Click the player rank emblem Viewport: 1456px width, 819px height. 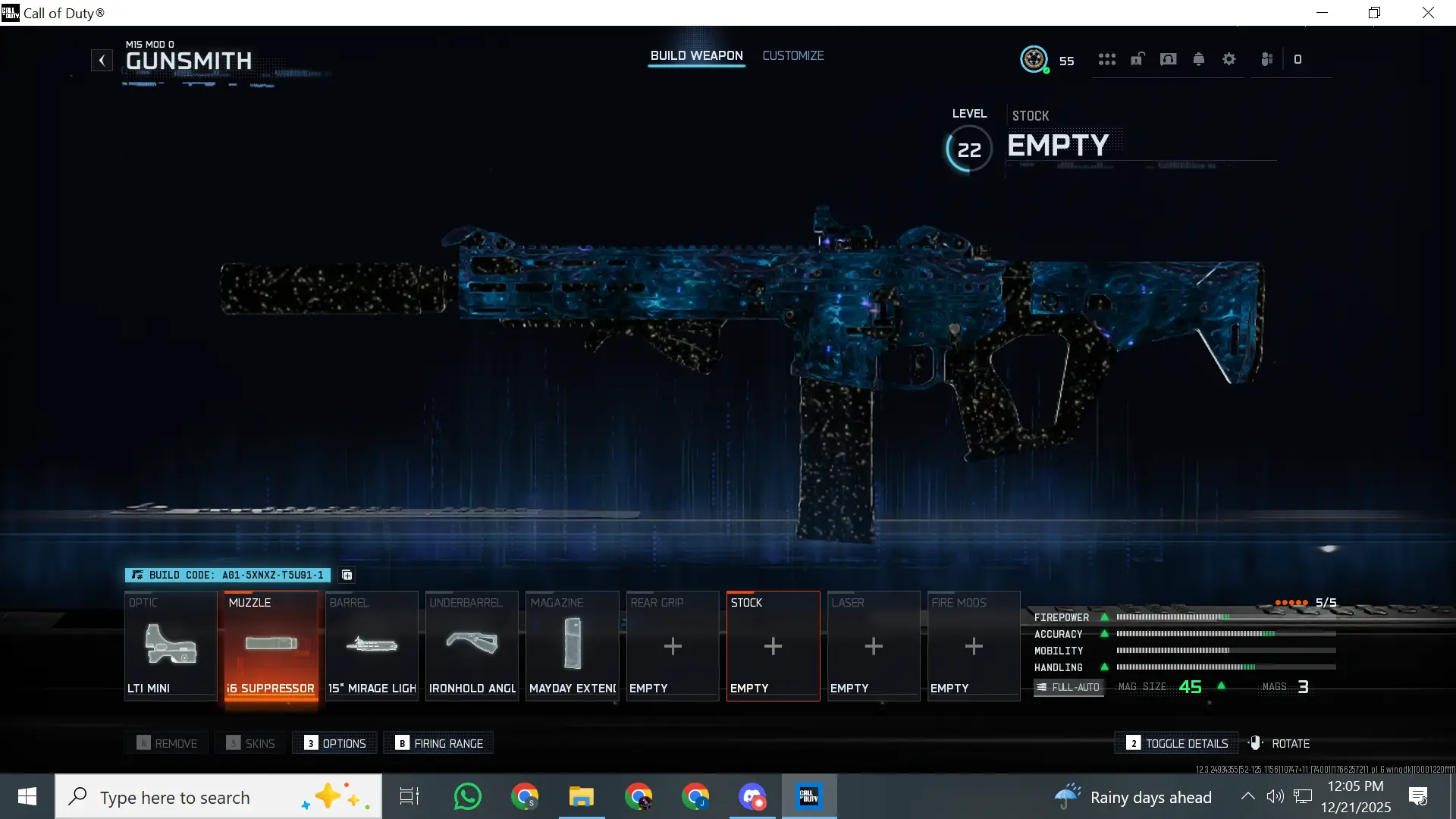point(1034,59)
